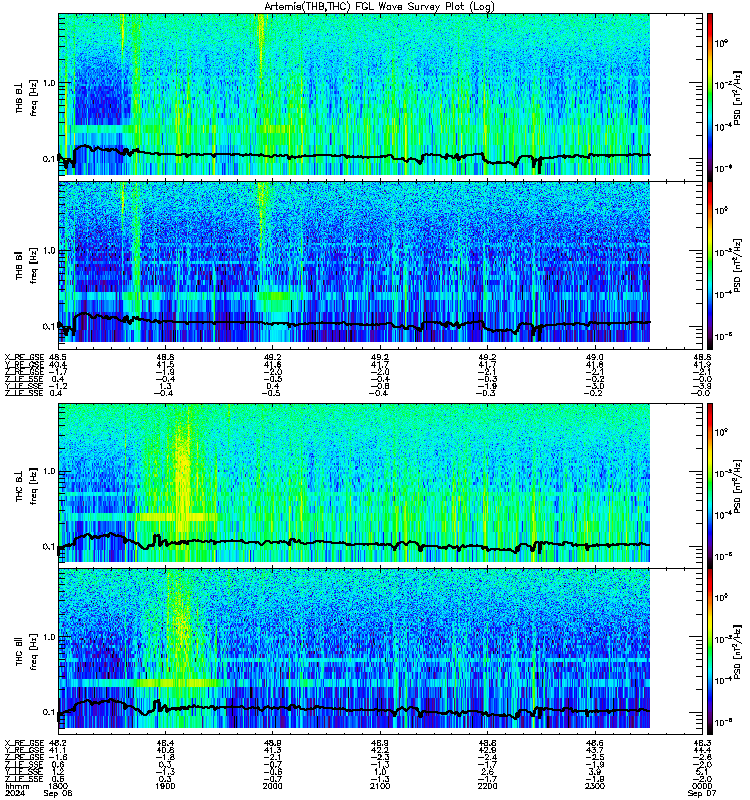Click the 2100 time tick label
Screen dimensions: 750x800
pos(380,786)
